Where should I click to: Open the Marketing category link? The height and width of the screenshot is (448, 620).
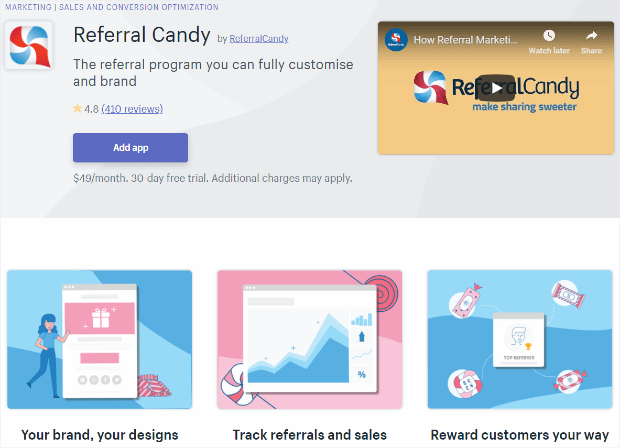25,4
